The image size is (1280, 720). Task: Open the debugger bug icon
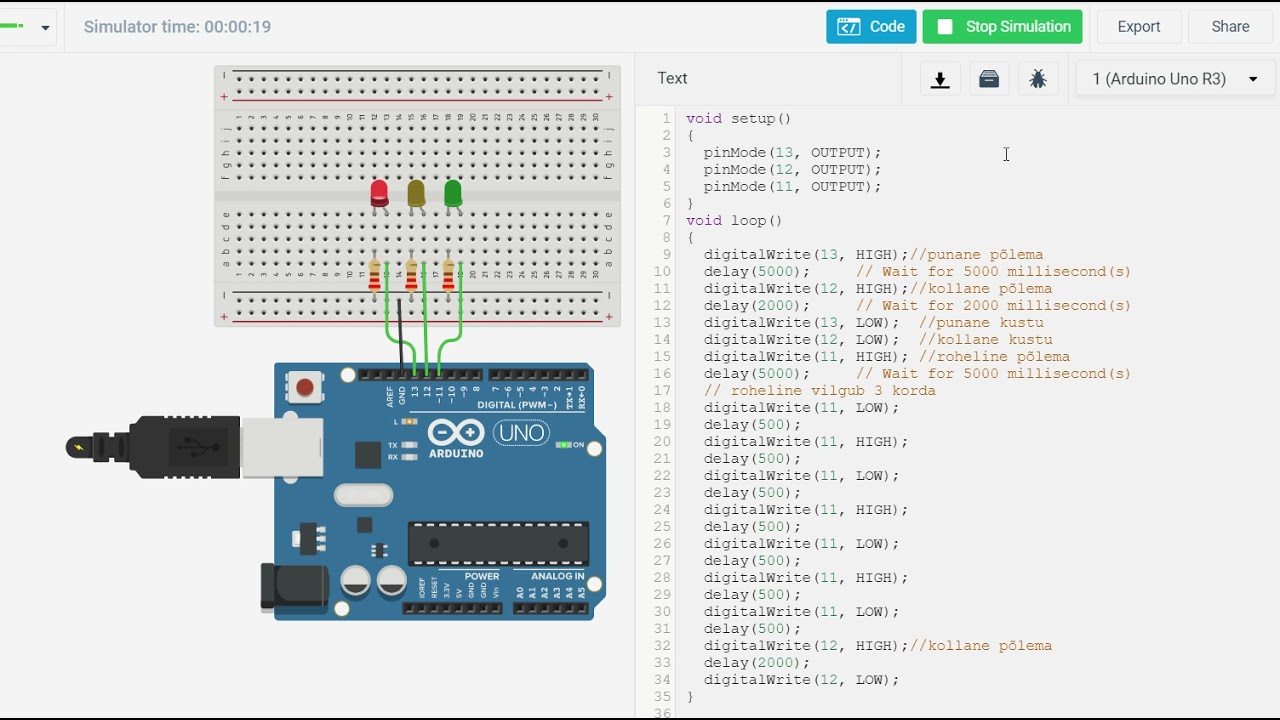coord(1038,79)
